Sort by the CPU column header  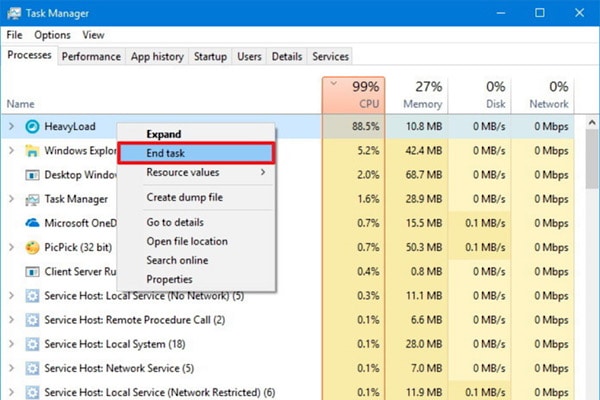pos(354,95)
